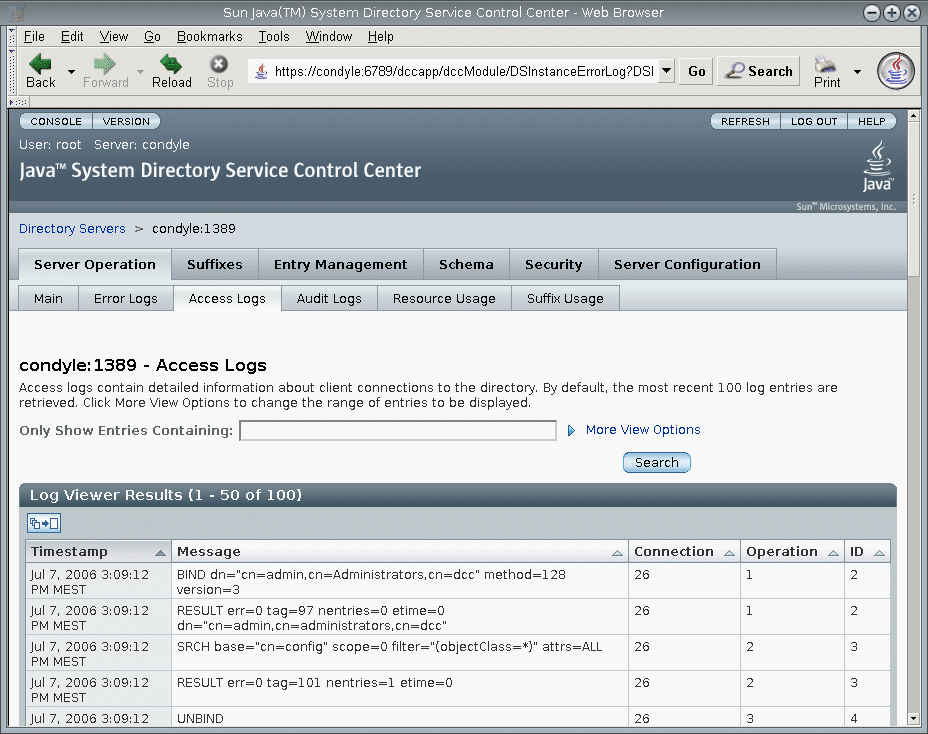The image size is (928, 734).
Task: Click the LOG OUT button
Action: [814, 121]
